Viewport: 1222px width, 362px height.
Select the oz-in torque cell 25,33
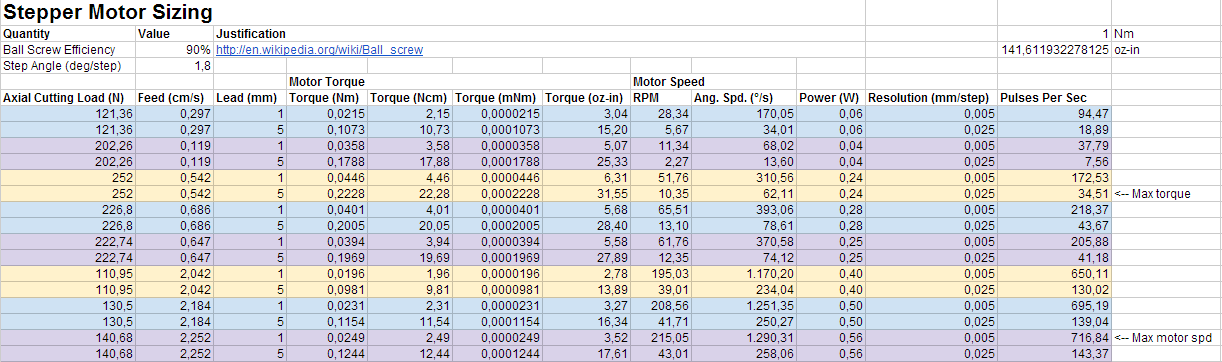[586, 161]
